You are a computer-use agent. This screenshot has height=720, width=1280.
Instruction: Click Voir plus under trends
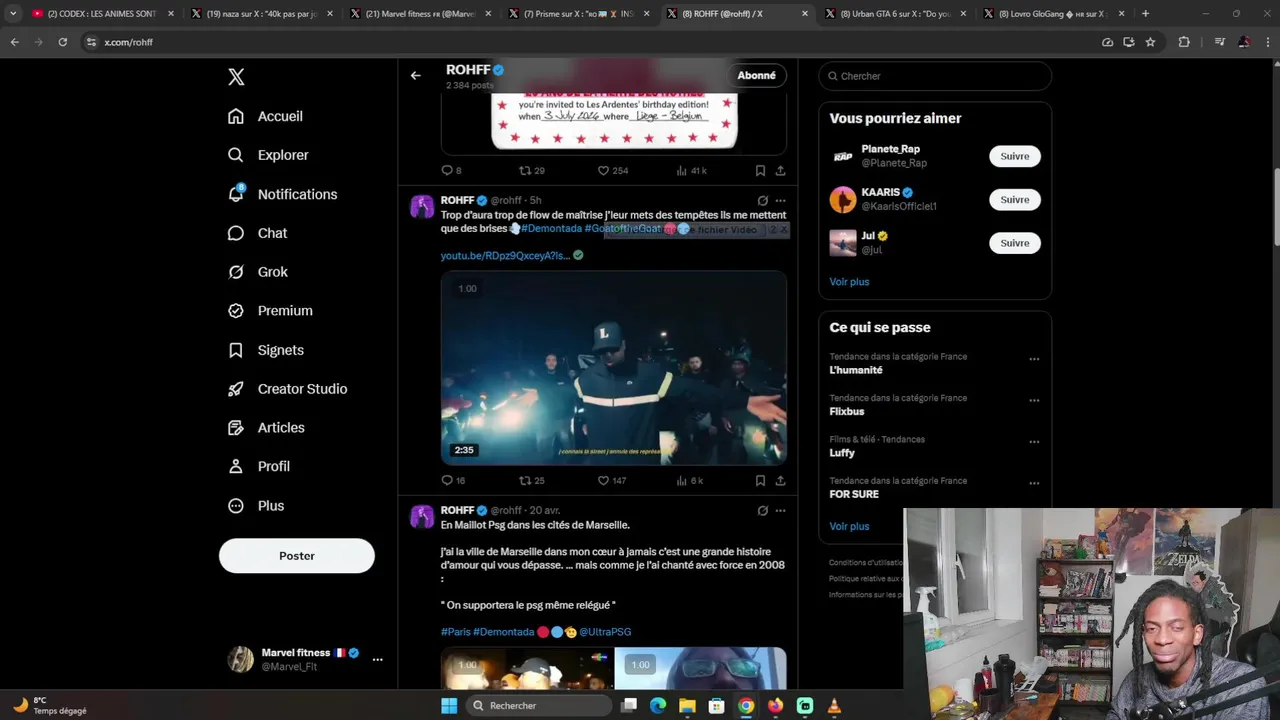[x=849, y=526]
